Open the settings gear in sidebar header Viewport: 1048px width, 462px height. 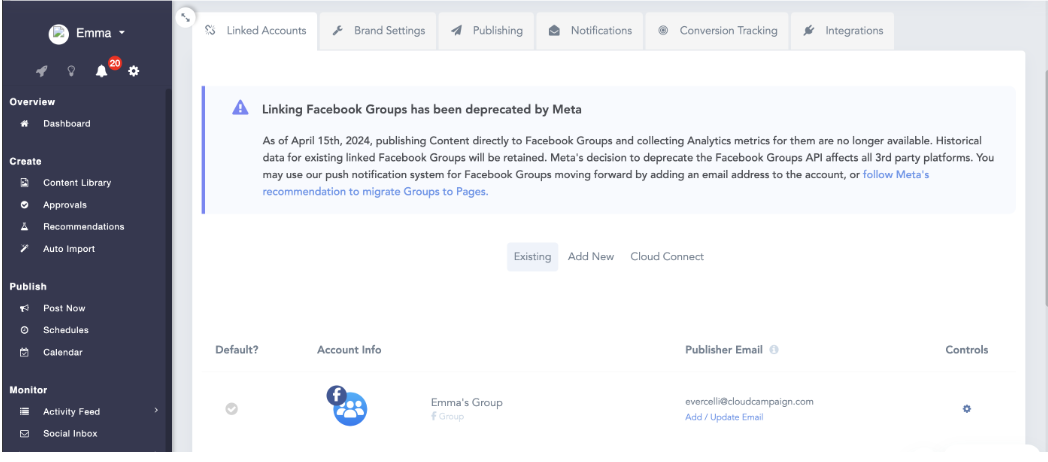coord(134,71)
